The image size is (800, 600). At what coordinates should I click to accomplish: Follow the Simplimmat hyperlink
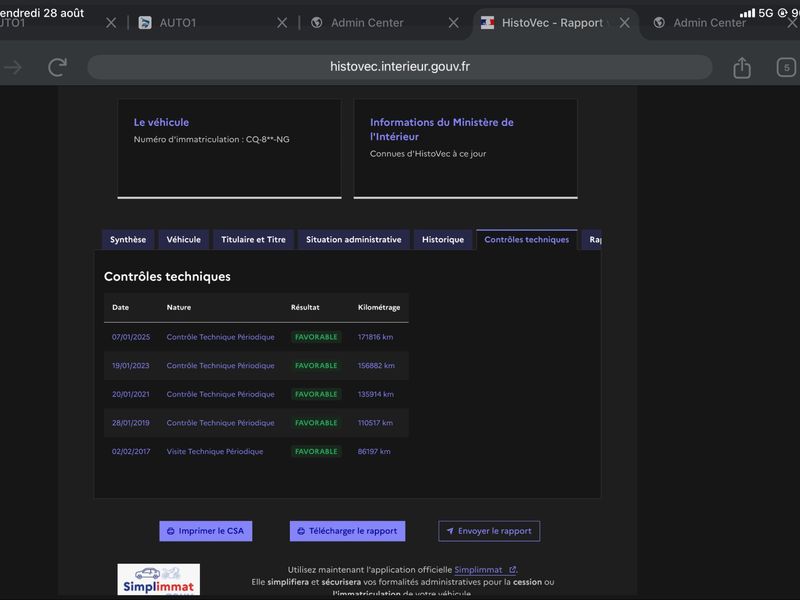pos(485,569)
